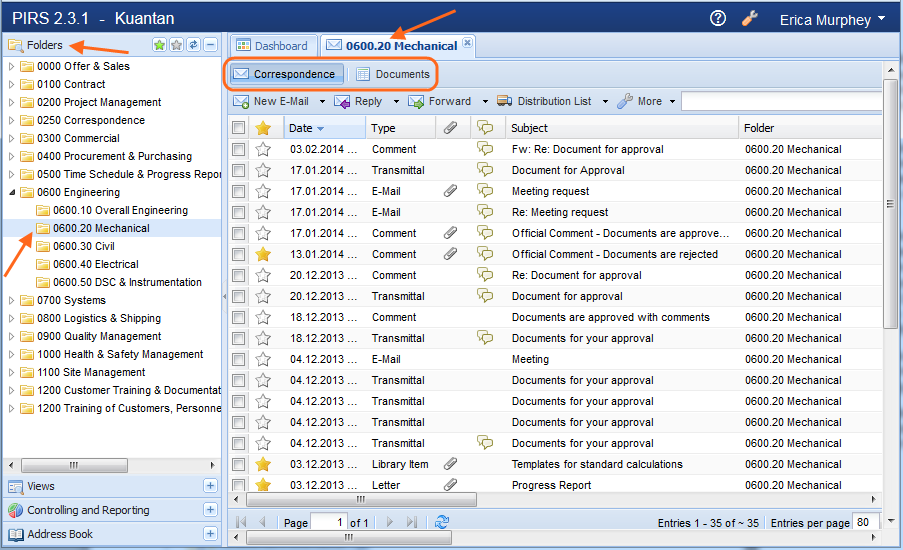Image resolution: width=903 pixels, height=550 pixels.
Task: Click the refresh folders icon in Folders header
Action: [193, 45]
